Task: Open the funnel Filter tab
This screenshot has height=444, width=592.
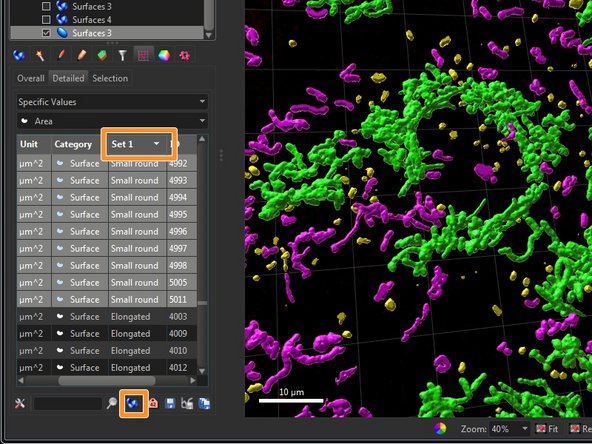Action: point(122,56)
